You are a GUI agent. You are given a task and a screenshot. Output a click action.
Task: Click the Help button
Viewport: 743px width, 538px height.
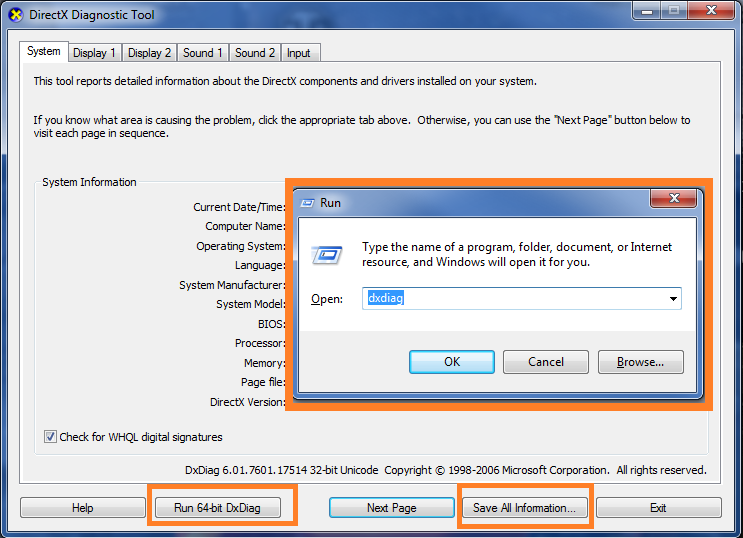point(82,508)
